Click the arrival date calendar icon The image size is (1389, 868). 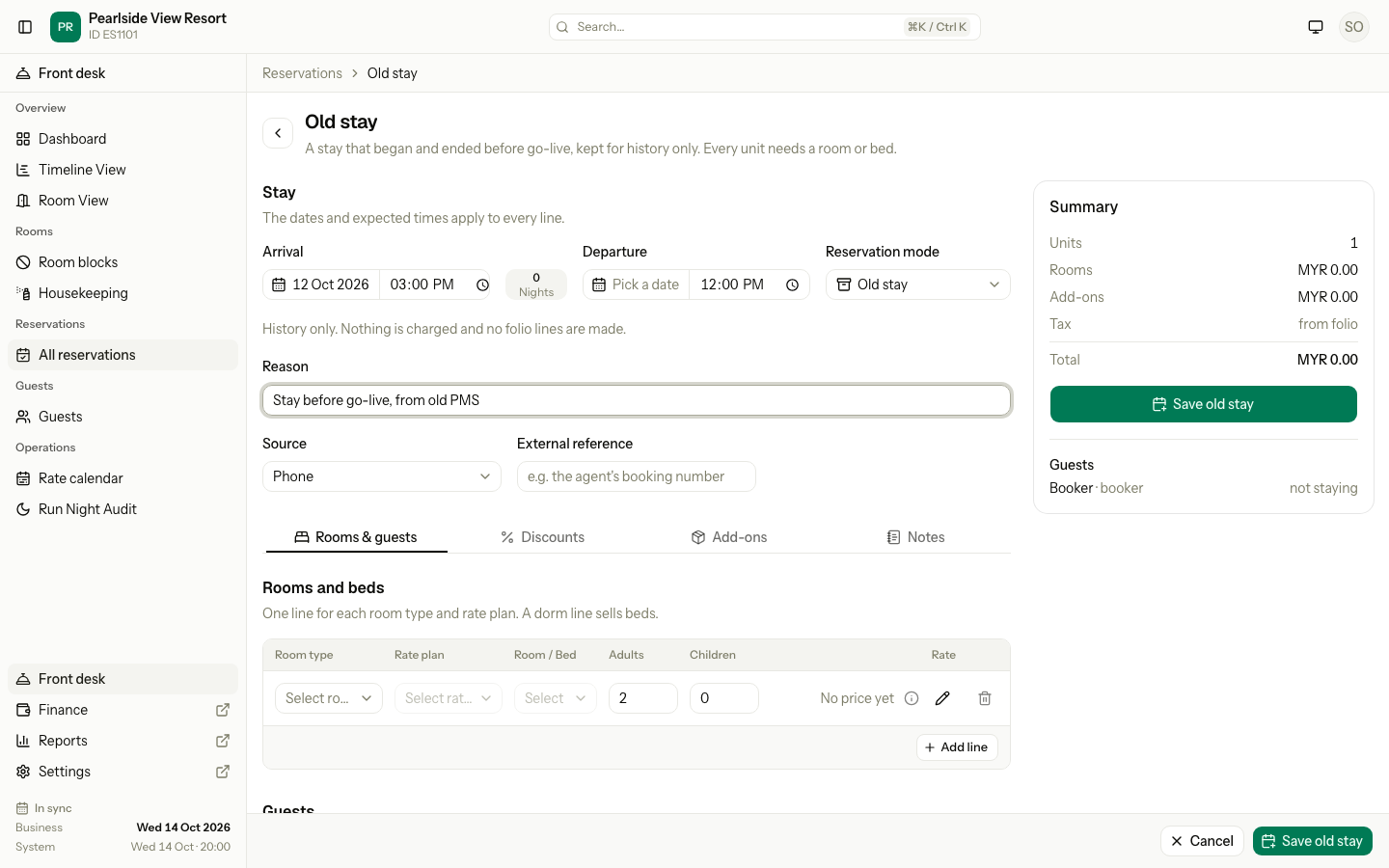pos(279,285)
